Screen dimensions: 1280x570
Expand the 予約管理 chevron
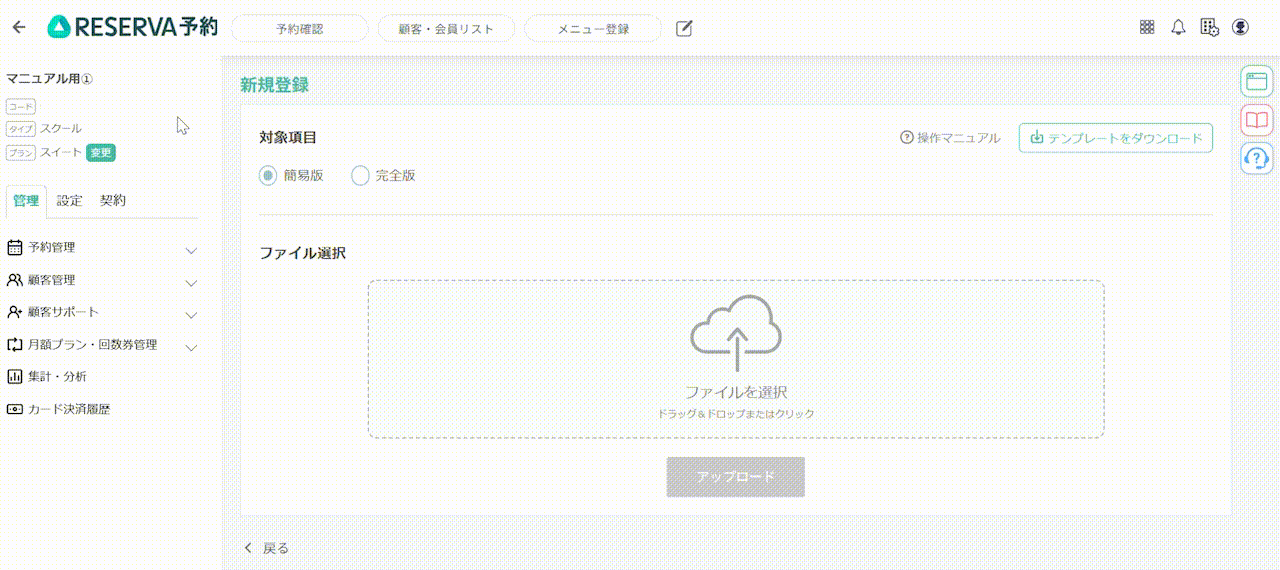(x=191, y=249)
